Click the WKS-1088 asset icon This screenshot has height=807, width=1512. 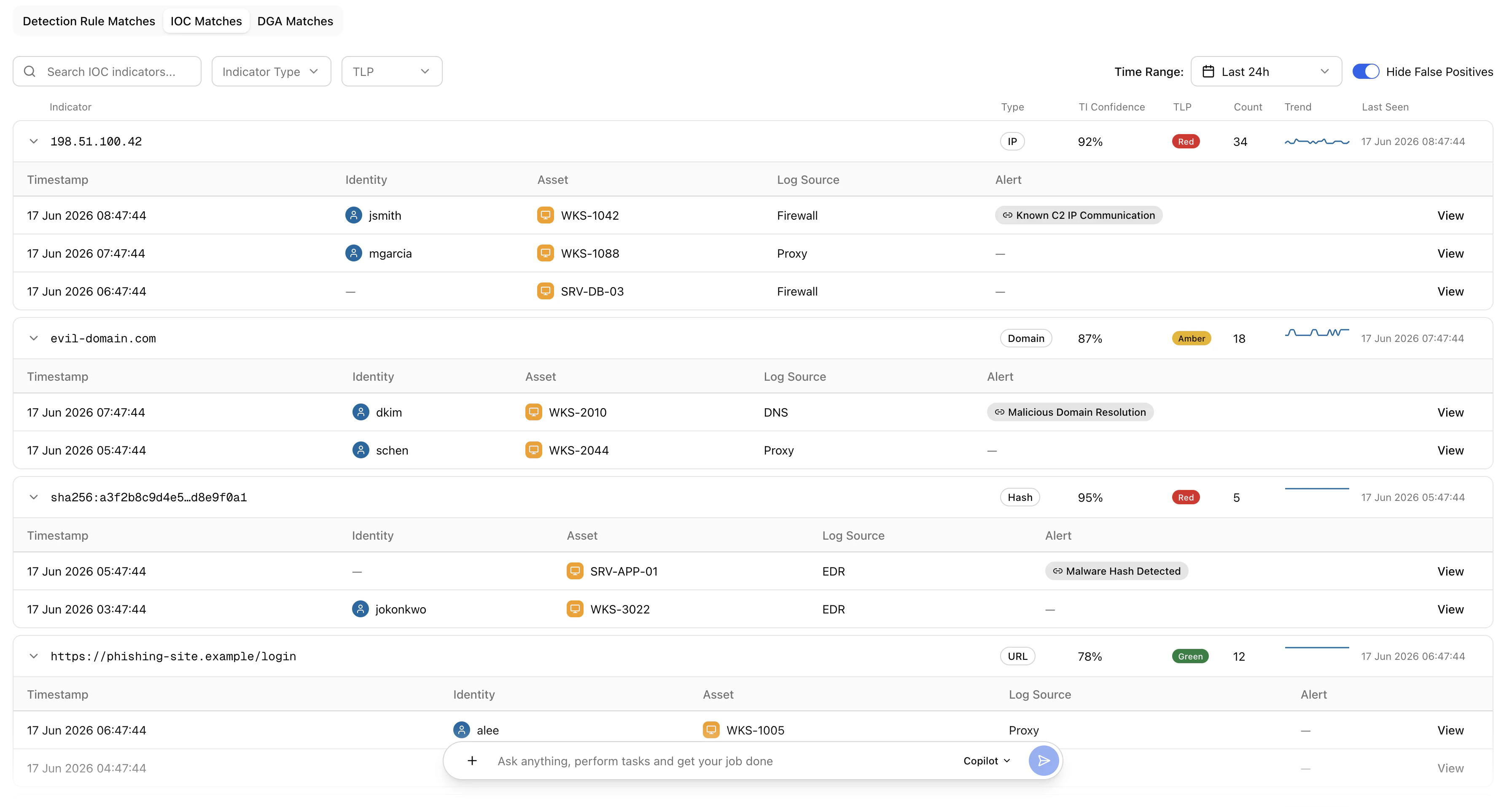click(x=545, y=253)
